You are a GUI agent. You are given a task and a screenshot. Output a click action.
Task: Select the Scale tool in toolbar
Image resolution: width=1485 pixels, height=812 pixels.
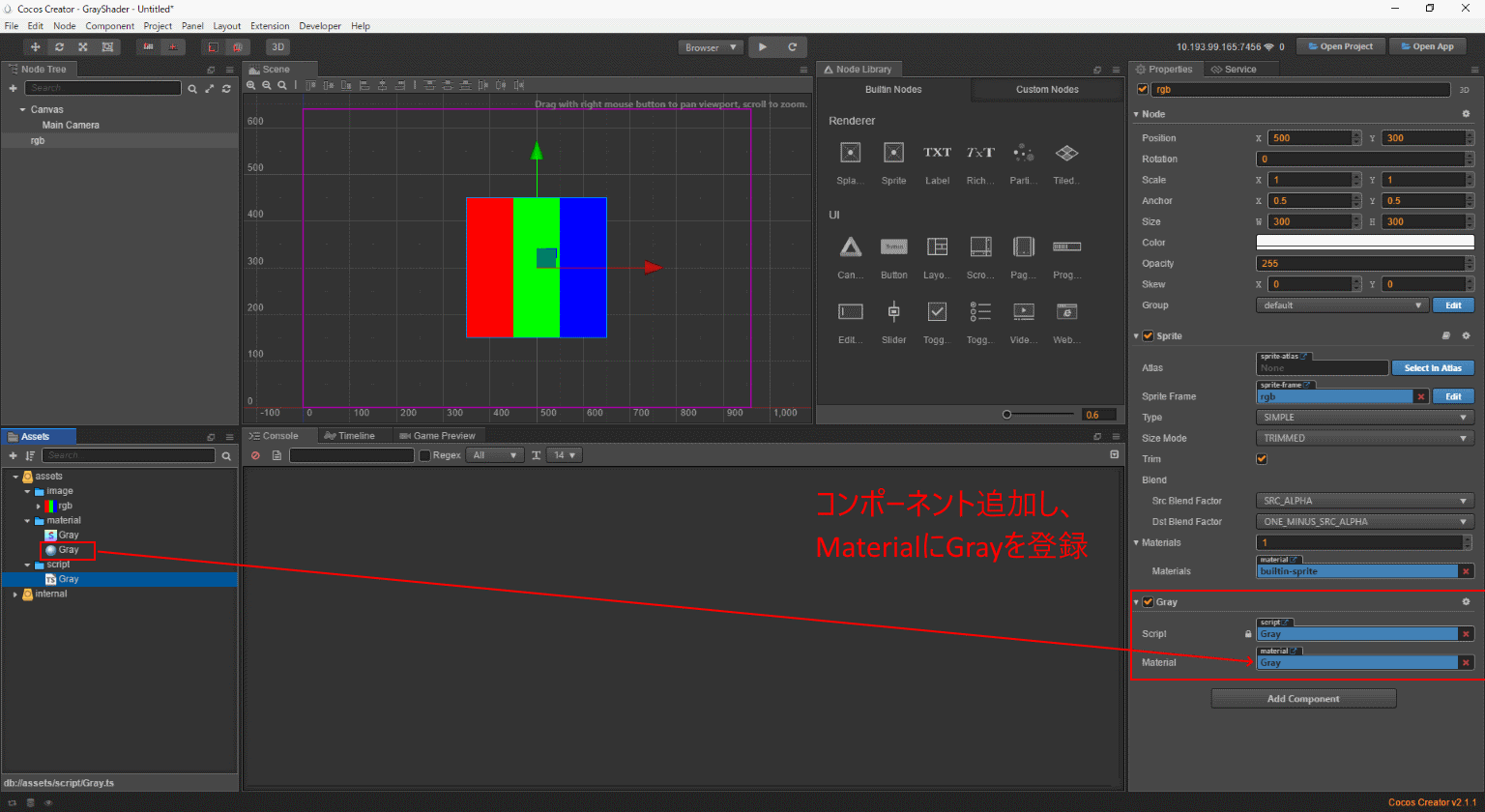click(x=83, y=46)
